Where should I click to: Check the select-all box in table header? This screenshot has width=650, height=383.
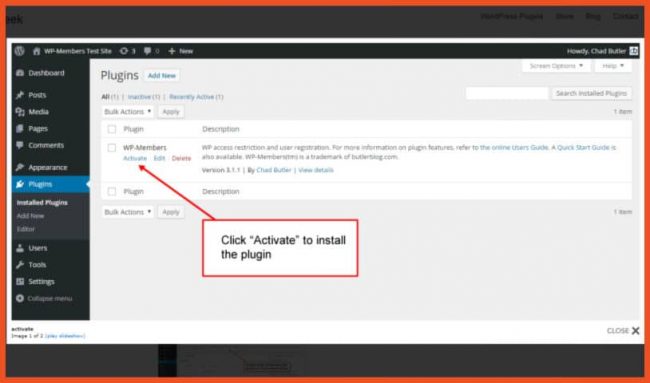112,129
